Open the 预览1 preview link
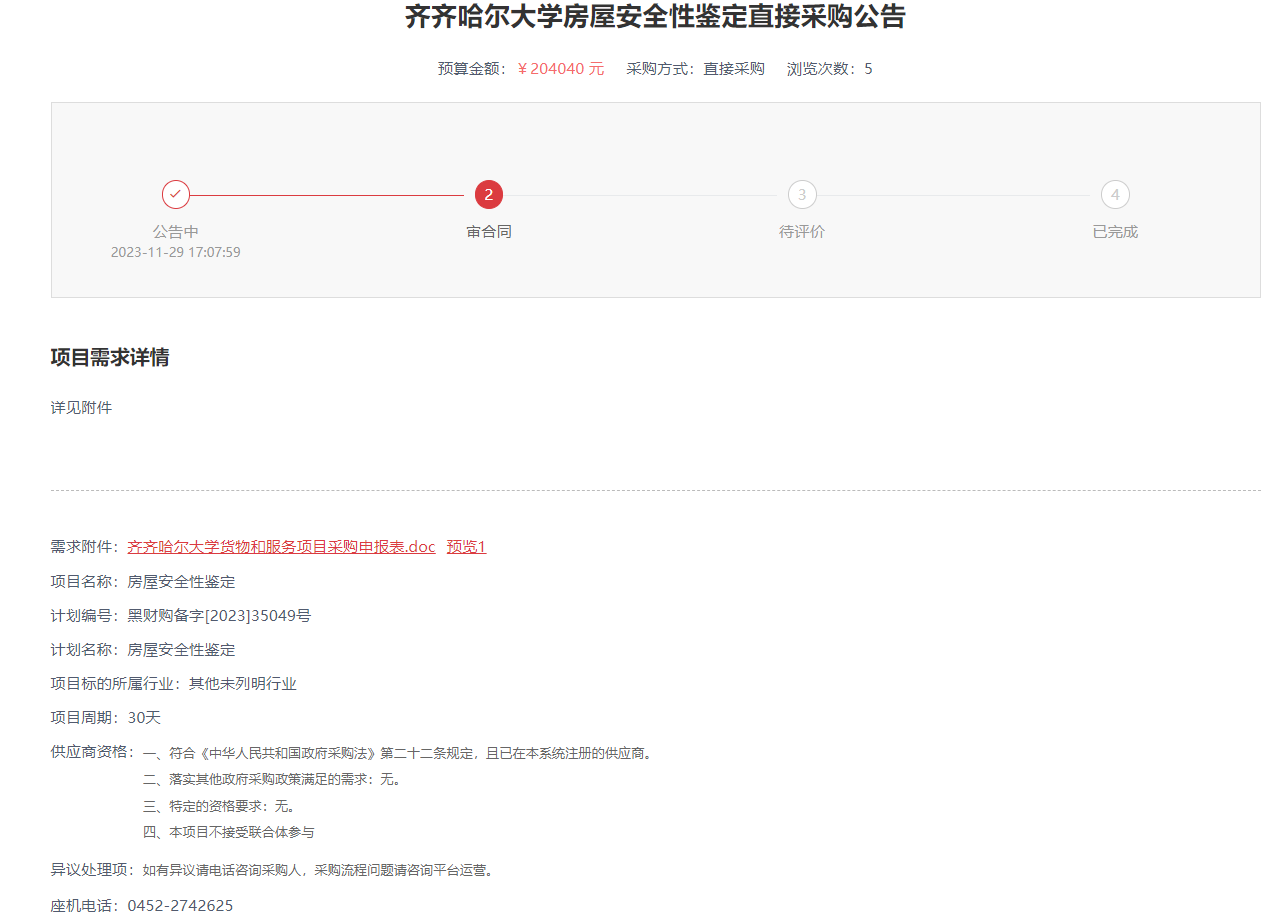This screenshot has height=914, width=1263. point(466,547)
